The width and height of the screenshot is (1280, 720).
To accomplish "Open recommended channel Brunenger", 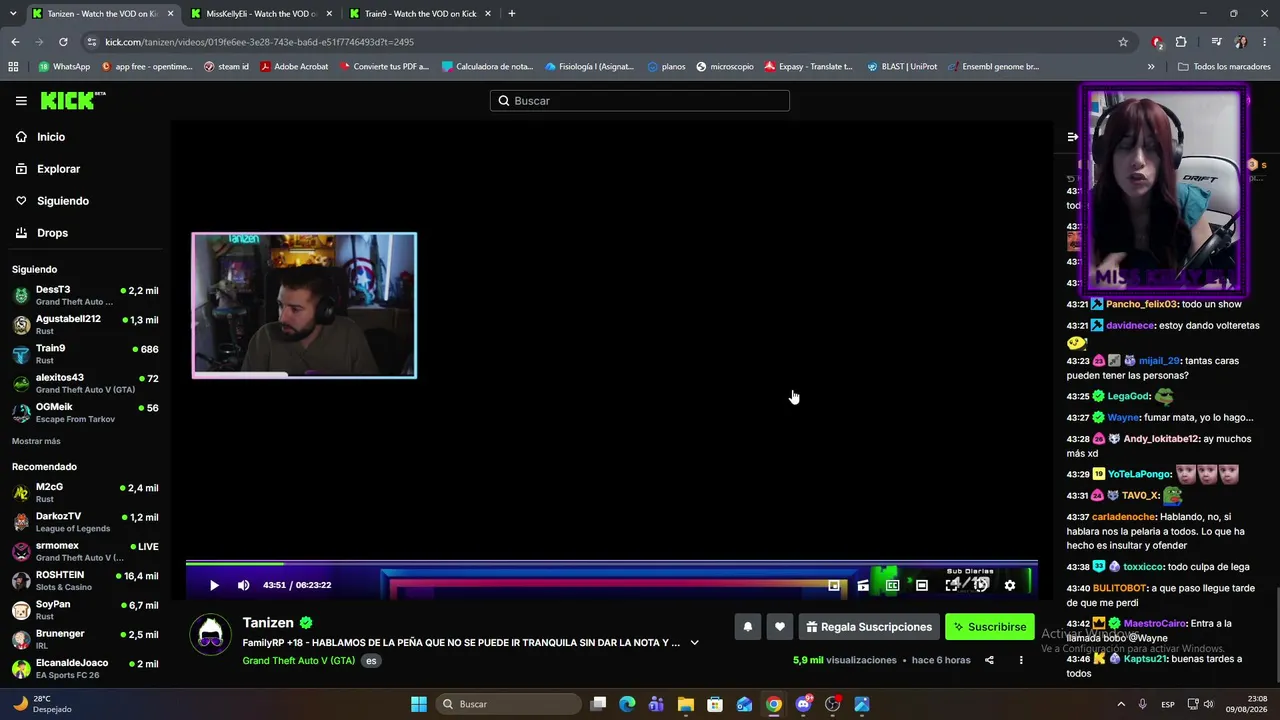I will (84, 639).
